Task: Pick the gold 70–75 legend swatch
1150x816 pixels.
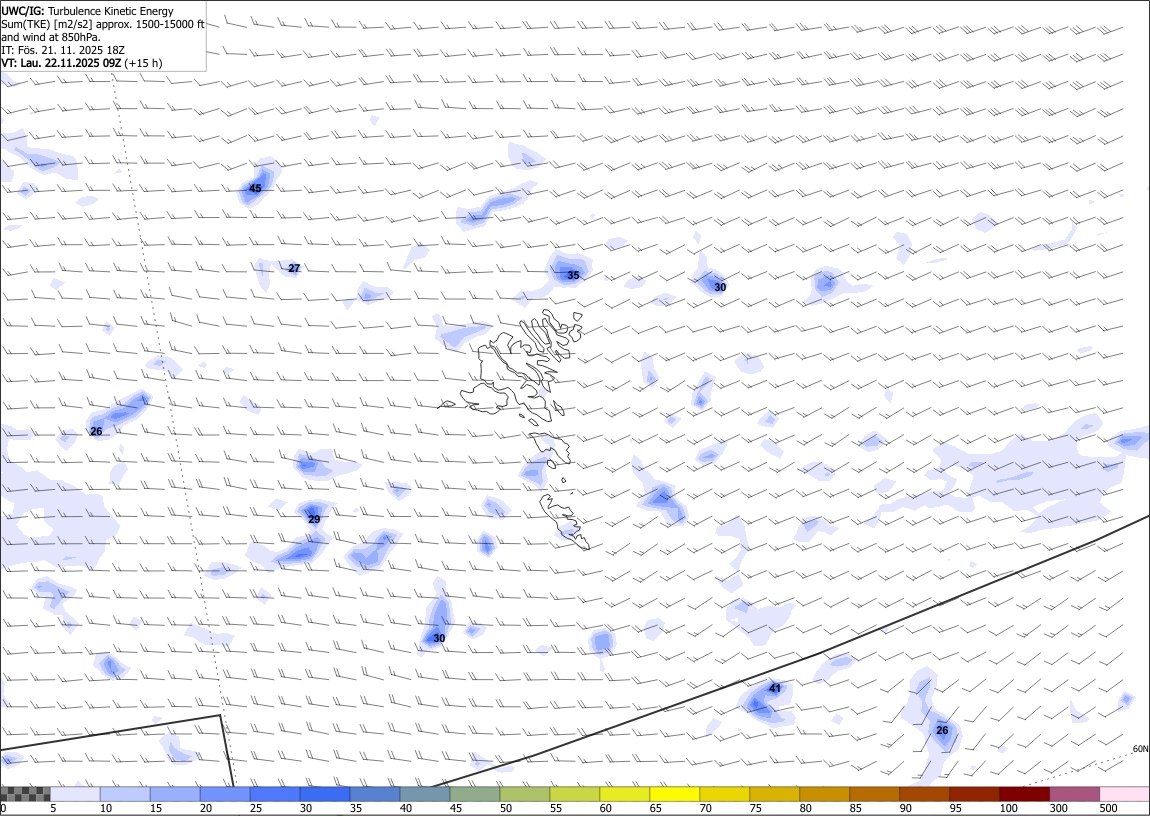Action: (725, 794)
